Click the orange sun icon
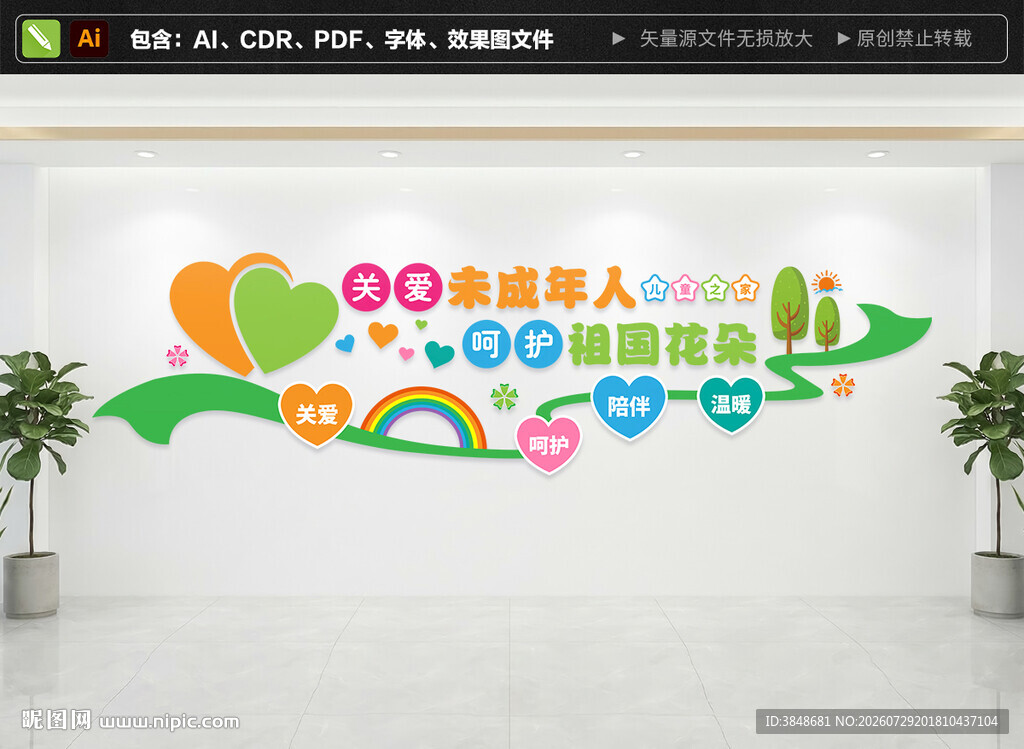1024x749 pixels. (x=826, y=281)
